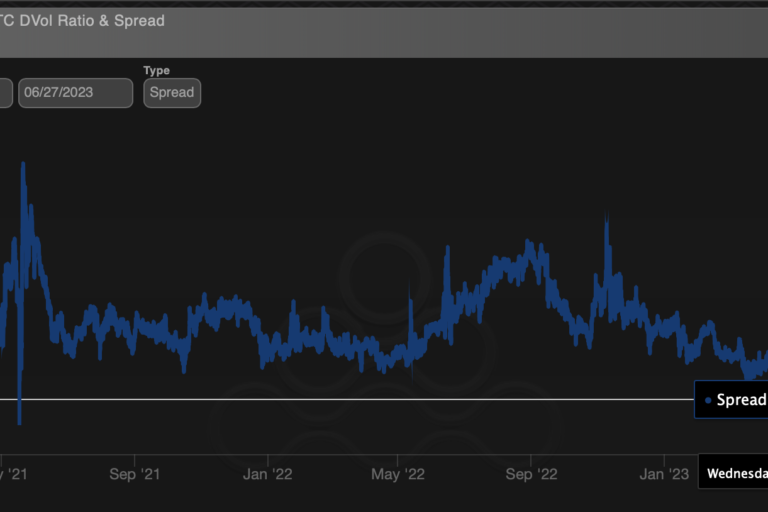Click the Wednesday date tooltip box
This screenshot has height=512, width=768.
click(x=732, y=473)
